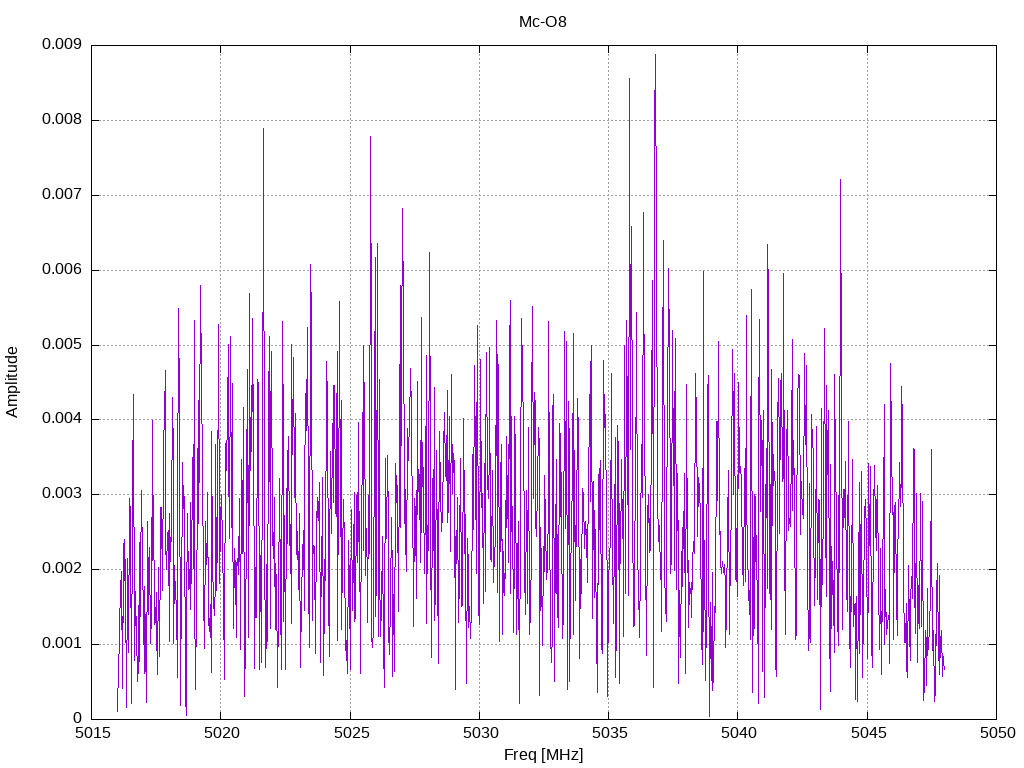Click the 5030 x-axis tick label
The width and height of the screenshot is (1024, 768).
(x=480, y=733)
